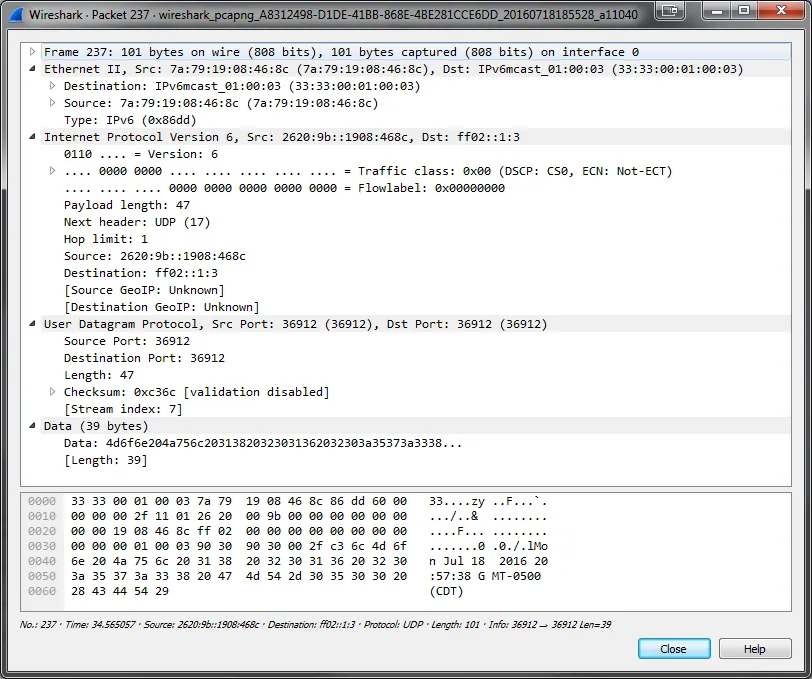Select the Internet Protocol Version 6 row

416,137
